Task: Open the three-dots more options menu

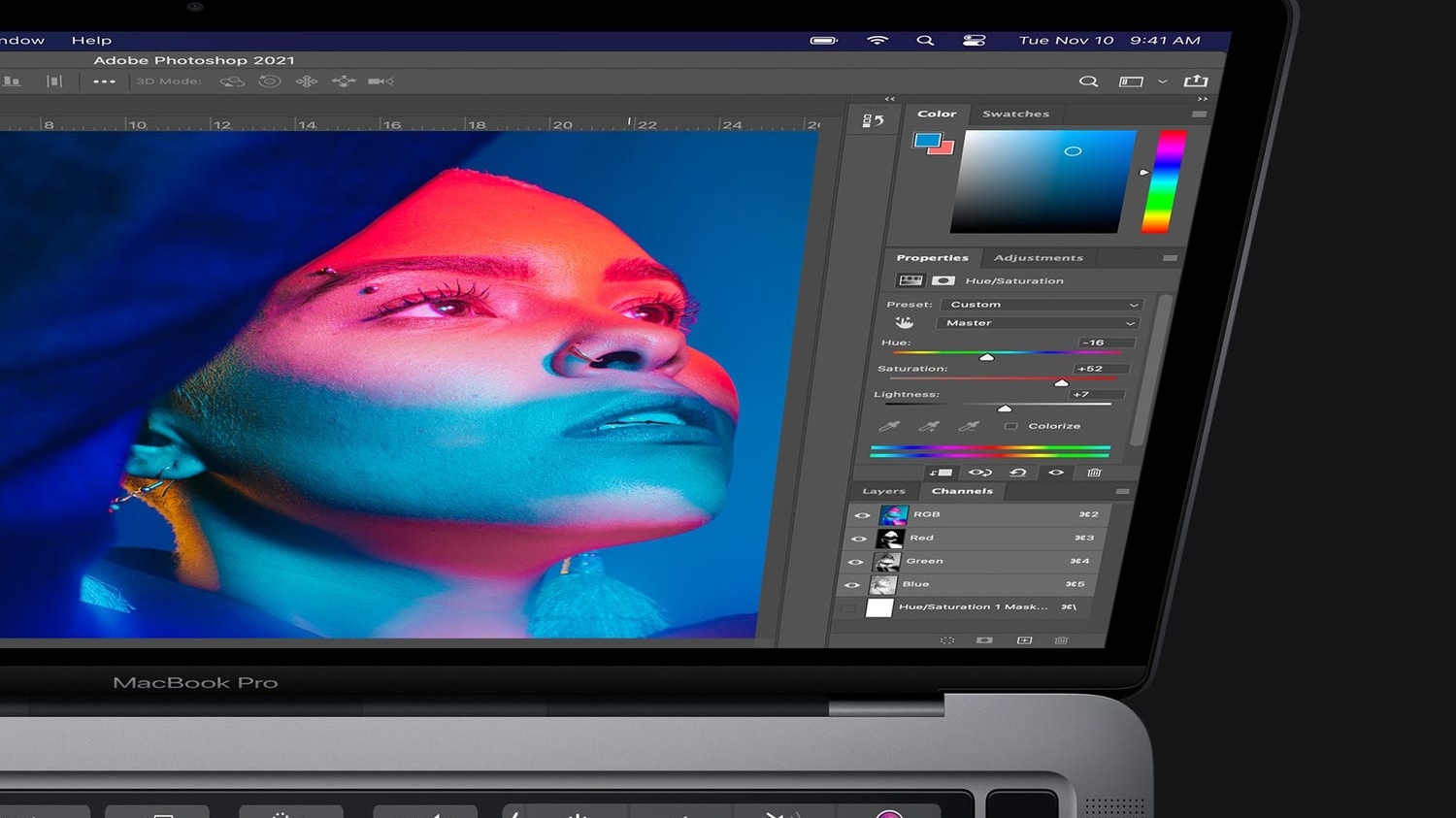Action: [x=104, y=82]
